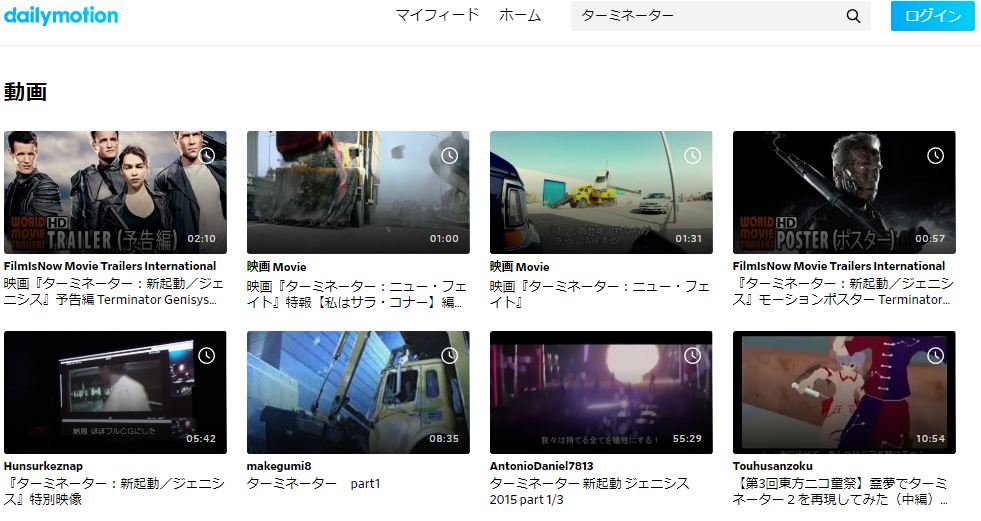
Task: Click watch-later clock on Genisys trailer thumbnail
Action: [x=207, y=156]
